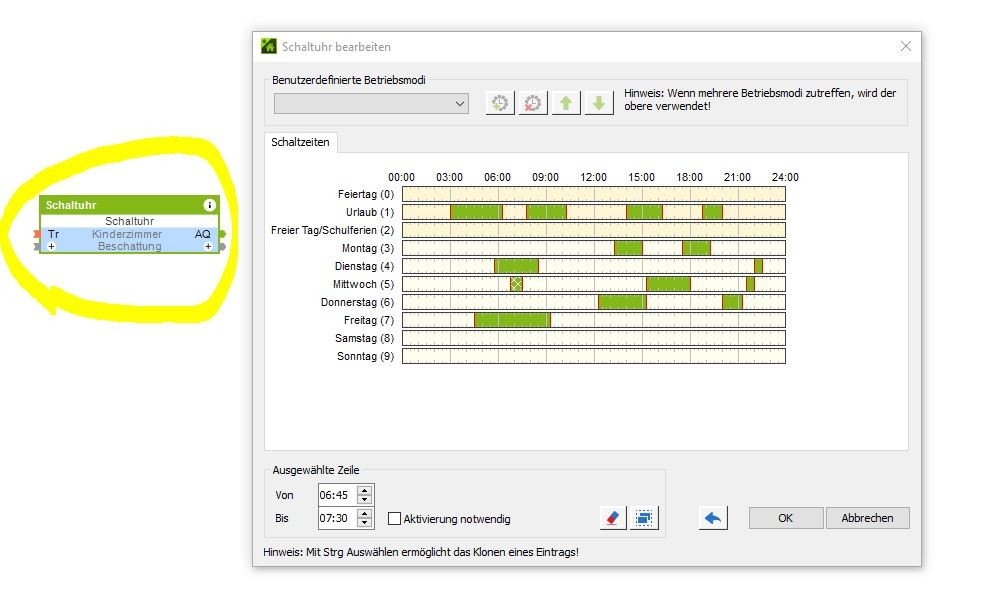Select the Dienstag late evening block
991x592 pixels.
coord(758,266)
